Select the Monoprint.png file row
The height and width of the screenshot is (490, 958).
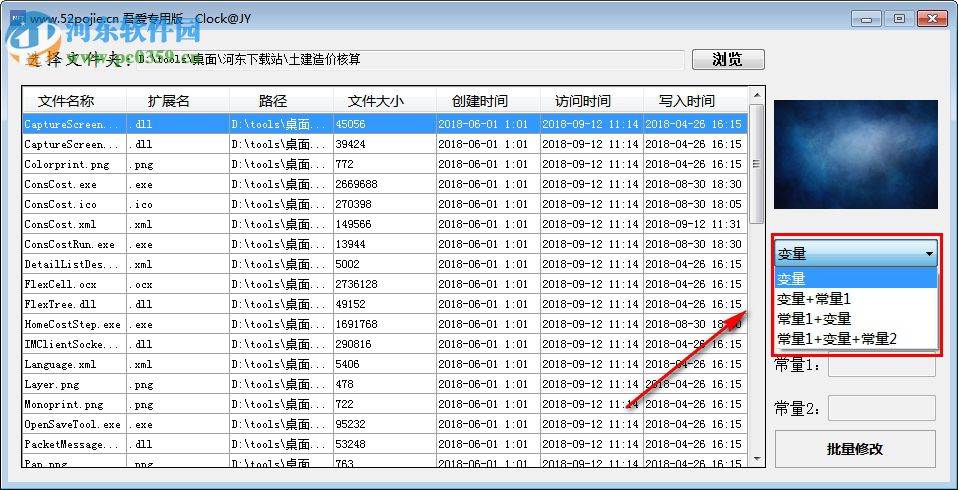click(x=385, y=404)
